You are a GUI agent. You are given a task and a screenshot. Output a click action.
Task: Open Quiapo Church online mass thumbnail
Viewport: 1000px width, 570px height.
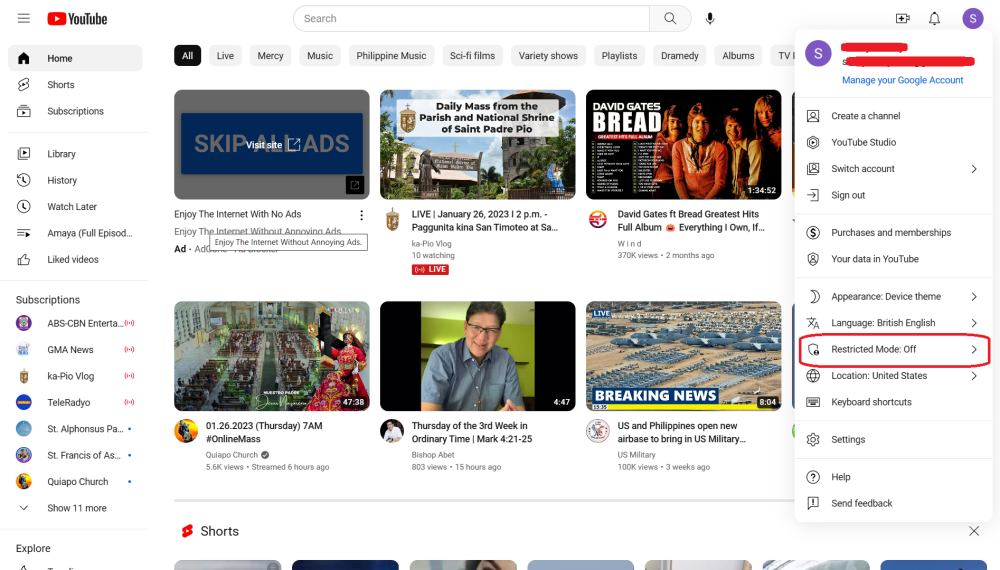point(272,356)
